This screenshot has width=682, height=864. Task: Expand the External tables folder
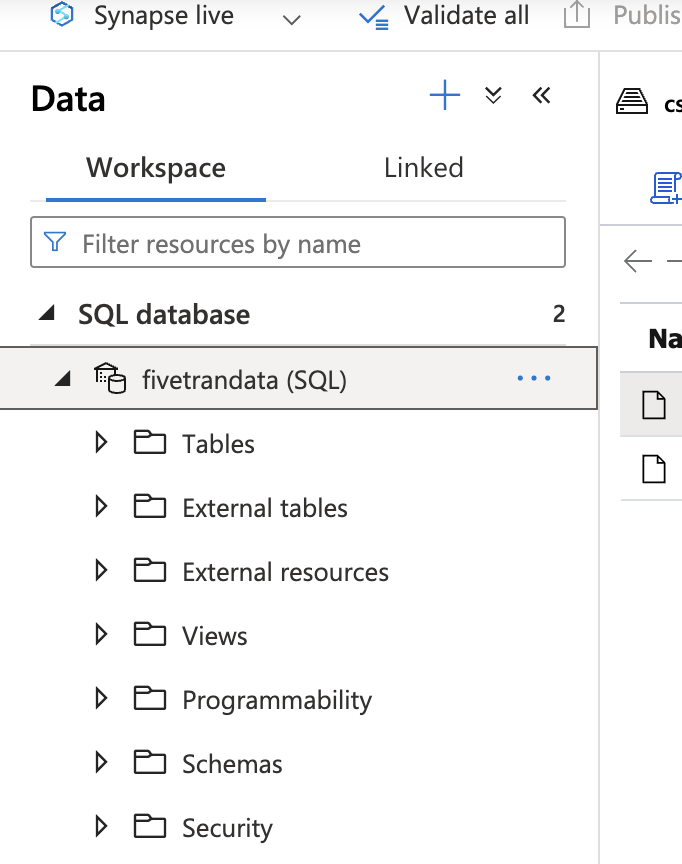(x=101, y=506)
